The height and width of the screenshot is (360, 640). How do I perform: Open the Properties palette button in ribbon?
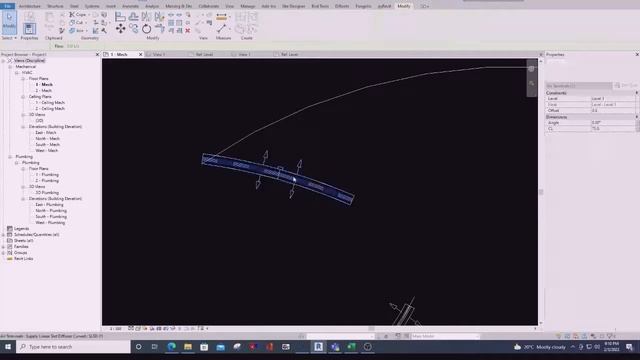coord(29,29)
